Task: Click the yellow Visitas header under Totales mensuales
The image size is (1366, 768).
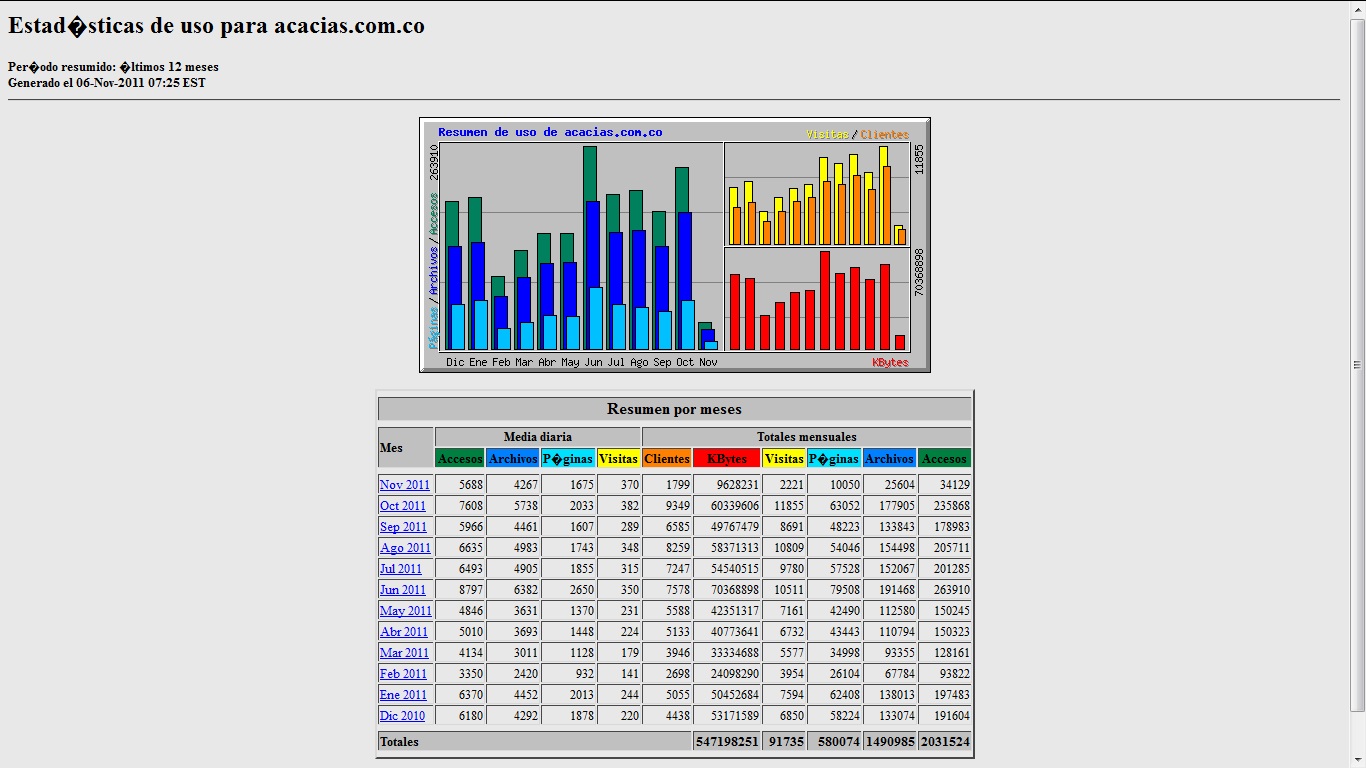Action: point(784,459)
